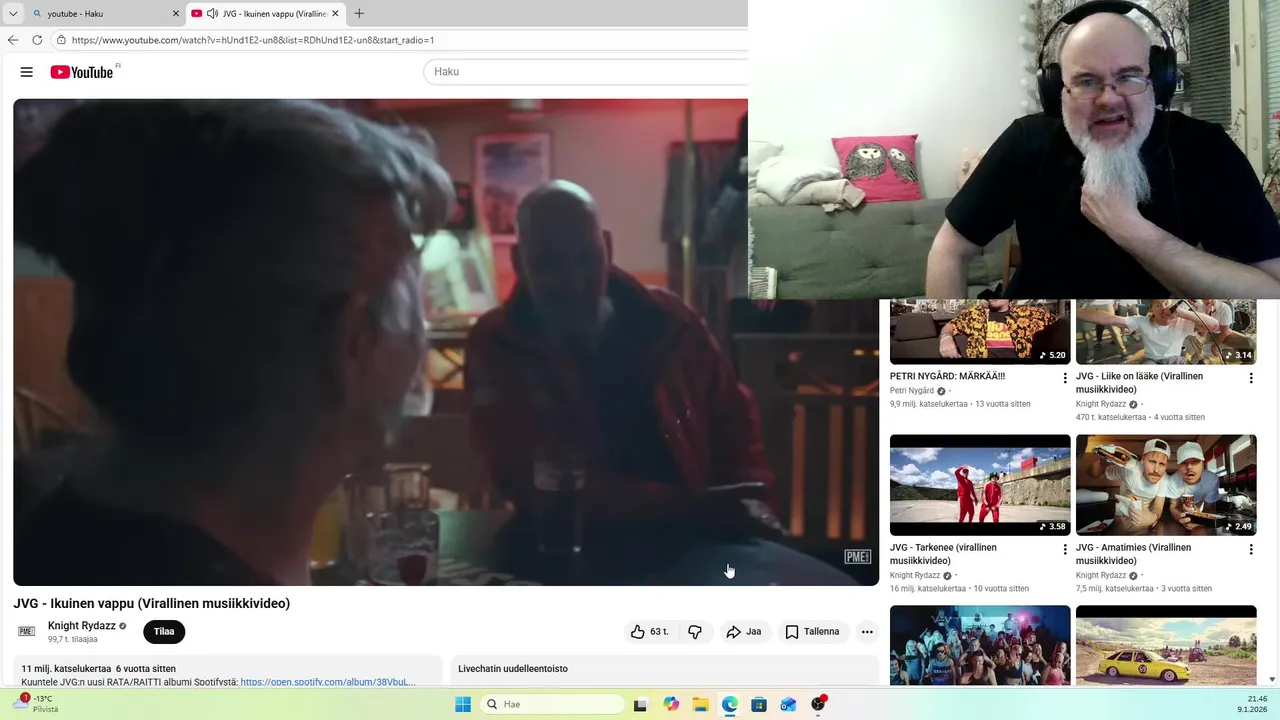Click the PME channel watermark in video
Screen dimensions: 1280x720
pos(858,557)
